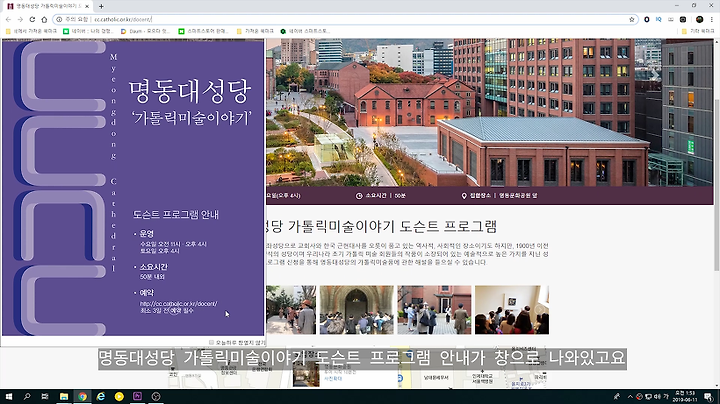Viewport: 720px width, 404px height.
Task: Open Task View on the taskbar
Action: [x=45, y=396]
